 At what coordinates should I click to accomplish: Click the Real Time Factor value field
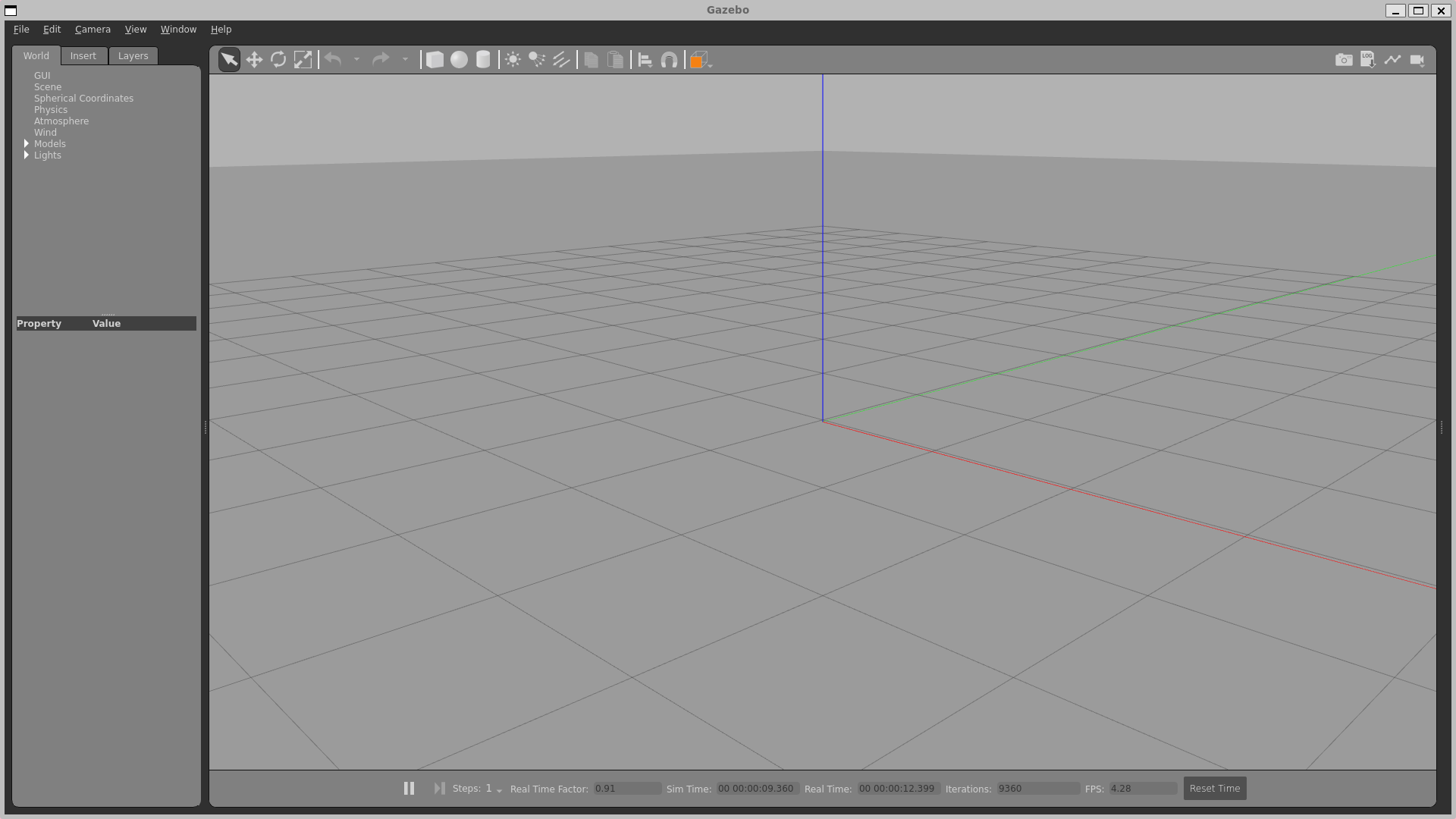[x=627, y=789]
